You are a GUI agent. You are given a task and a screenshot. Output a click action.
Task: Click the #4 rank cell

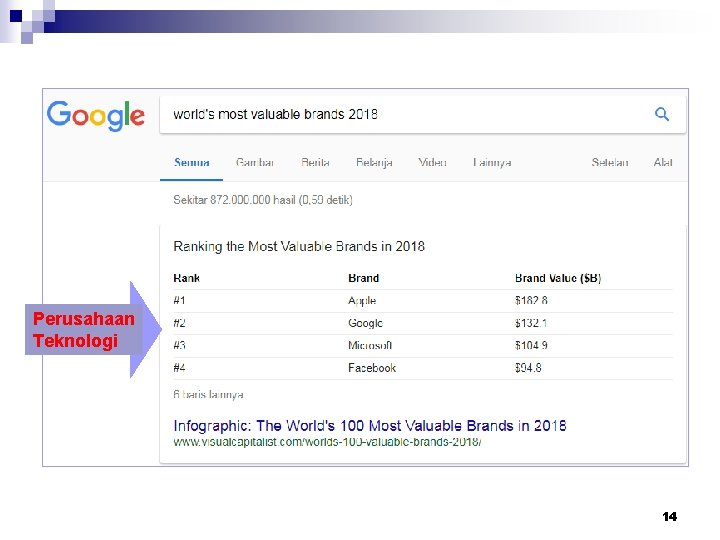point(179,368)
